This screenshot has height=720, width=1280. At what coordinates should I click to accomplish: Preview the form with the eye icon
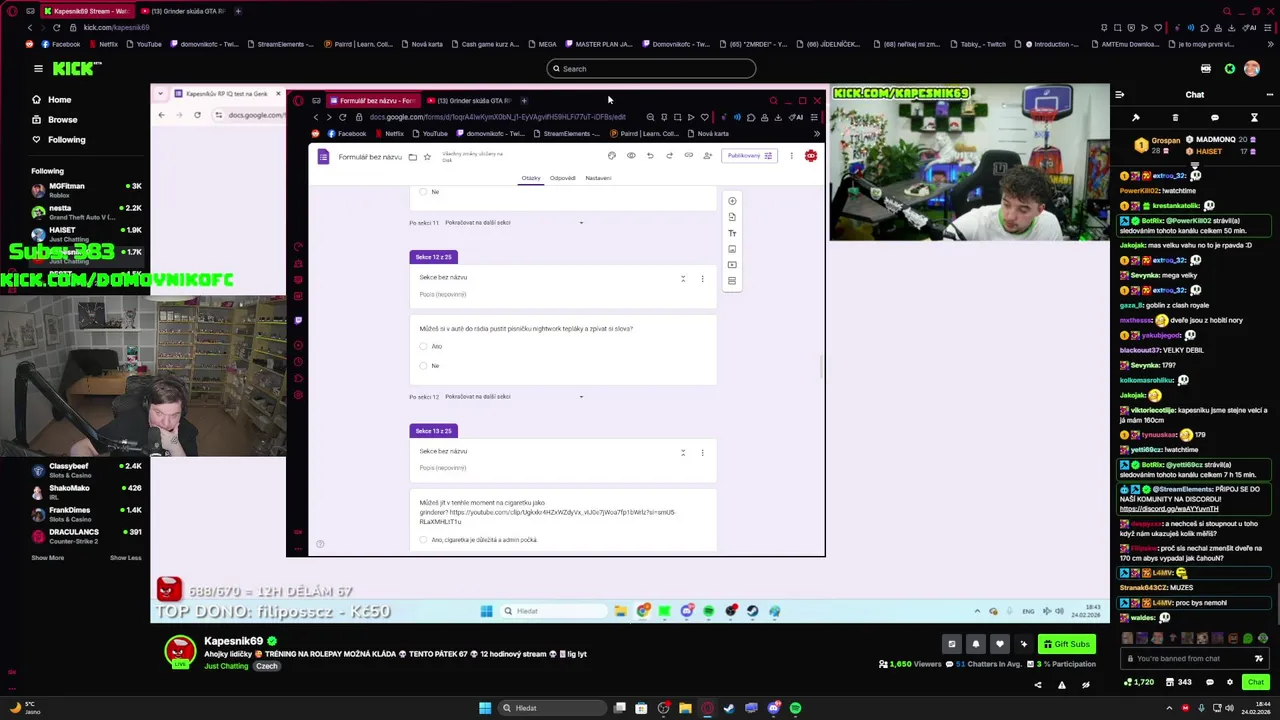(x=631, y=156)
